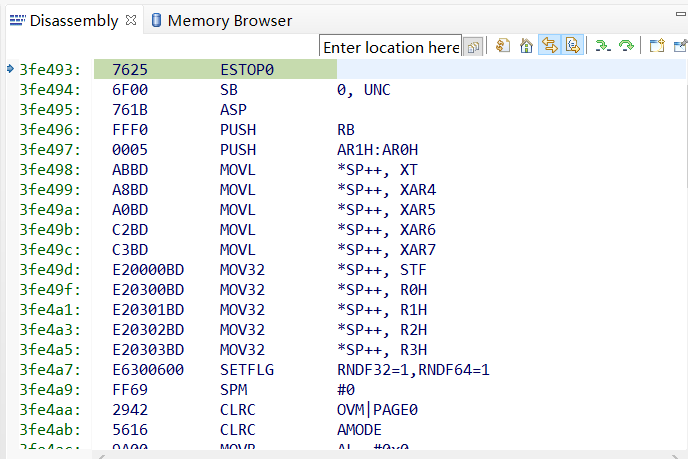
Task: Click the horizontal scrollbar at the bottom
Action: pos(390,455)
